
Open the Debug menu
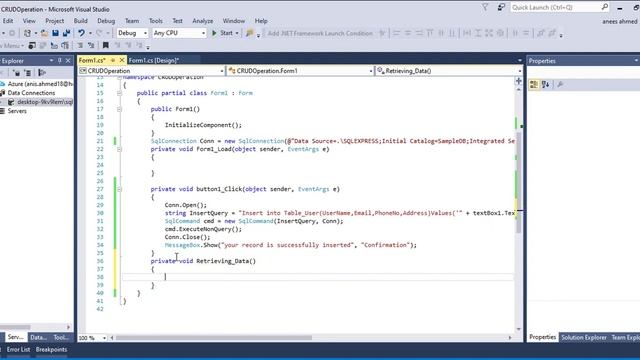106,21
